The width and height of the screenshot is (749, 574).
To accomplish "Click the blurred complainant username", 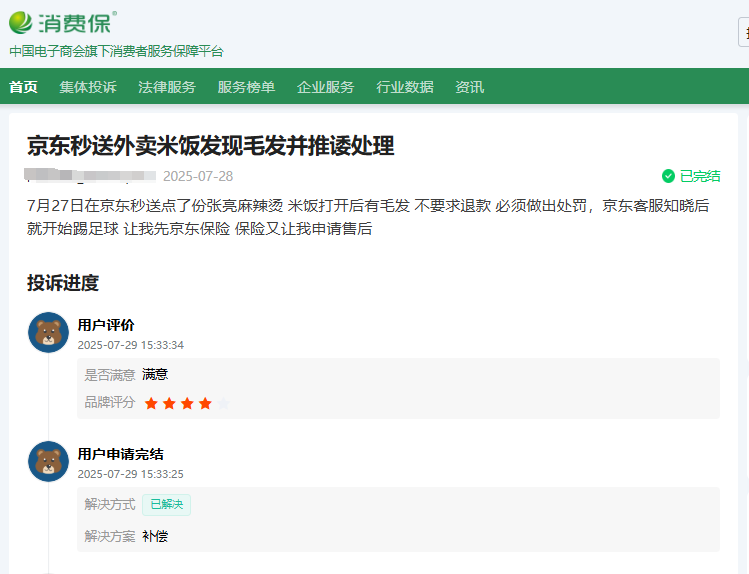I will (90, 175).
